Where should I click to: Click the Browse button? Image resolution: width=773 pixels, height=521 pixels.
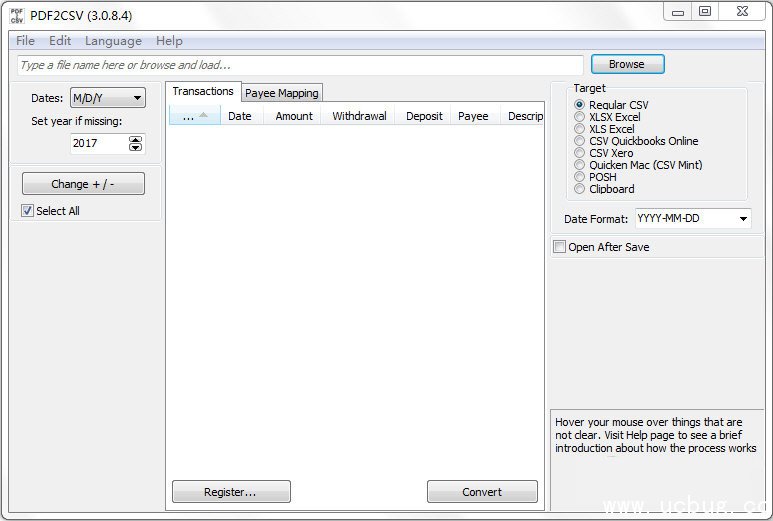click(x=626, y=64)
